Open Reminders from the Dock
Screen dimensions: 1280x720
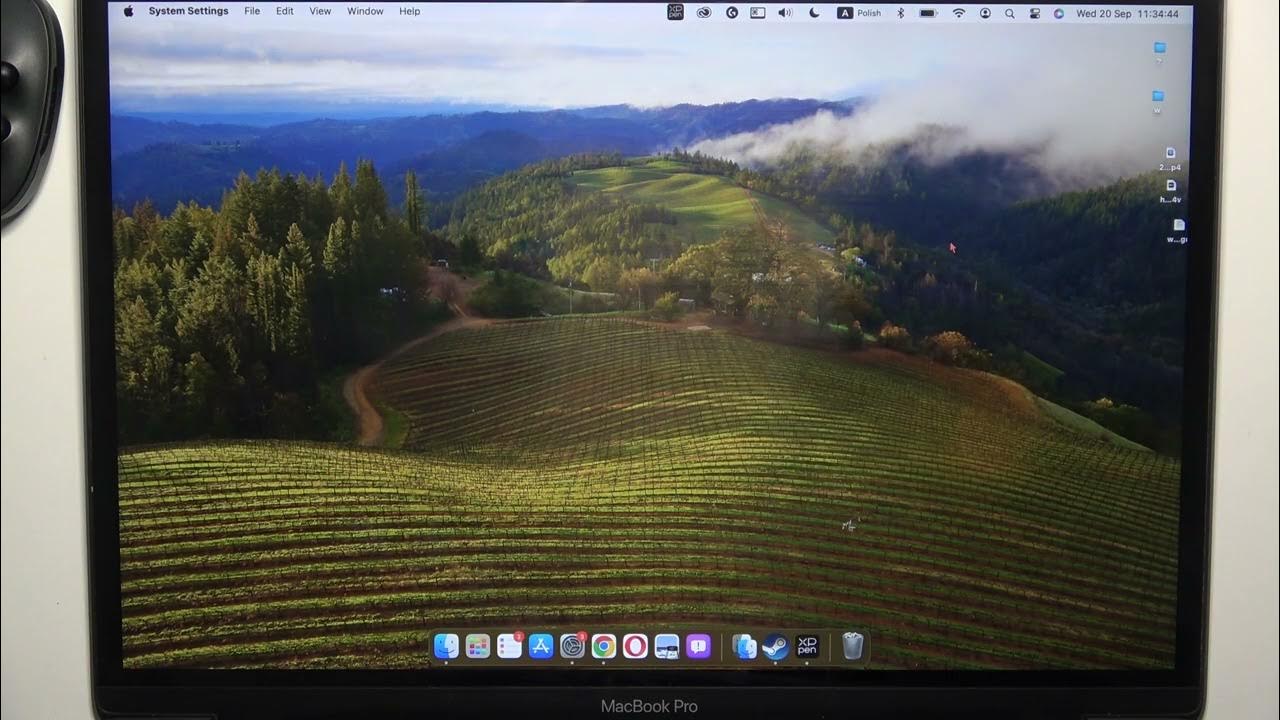[x=509, y=647]
